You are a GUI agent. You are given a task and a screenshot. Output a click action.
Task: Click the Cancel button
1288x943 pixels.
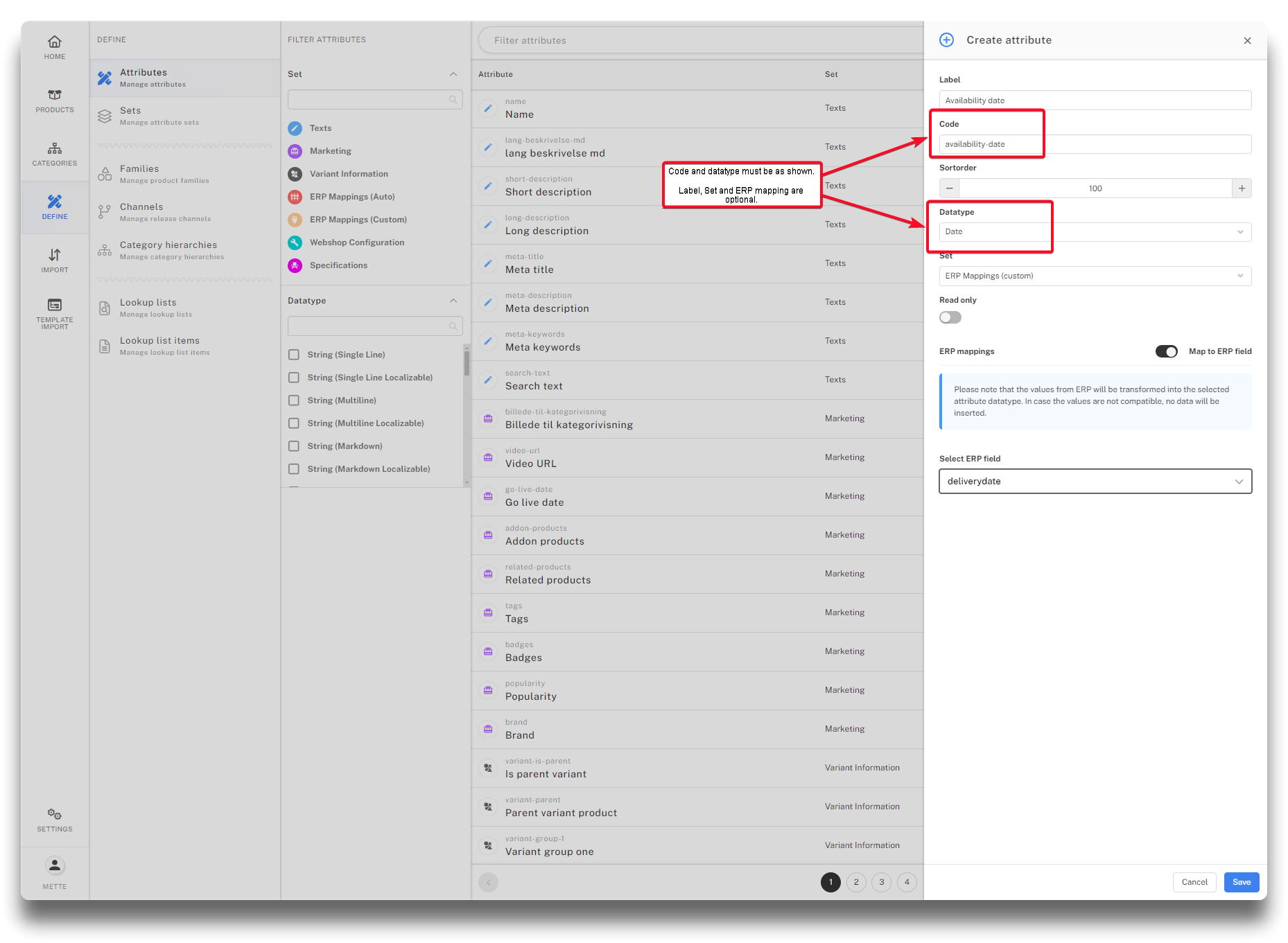(x=1194, y=882)
